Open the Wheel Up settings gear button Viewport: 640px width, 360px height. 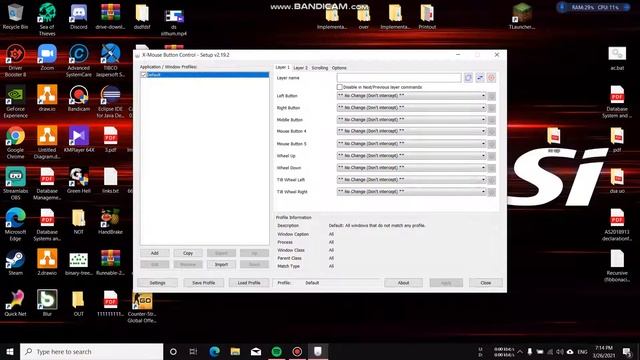(x=492, y=156)
